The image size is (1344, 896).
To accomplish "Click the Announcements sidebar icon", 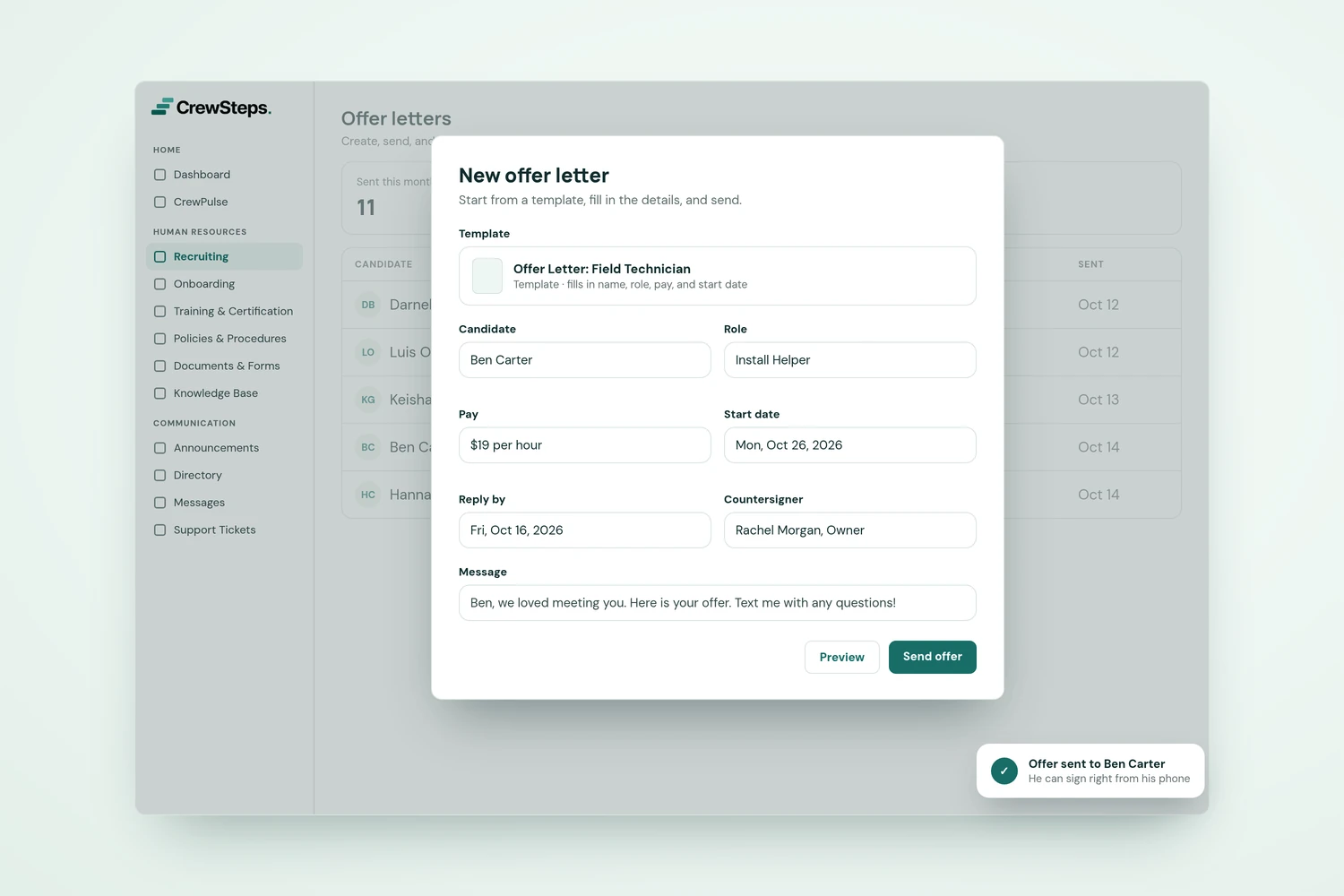I will (x=159, y=448).
